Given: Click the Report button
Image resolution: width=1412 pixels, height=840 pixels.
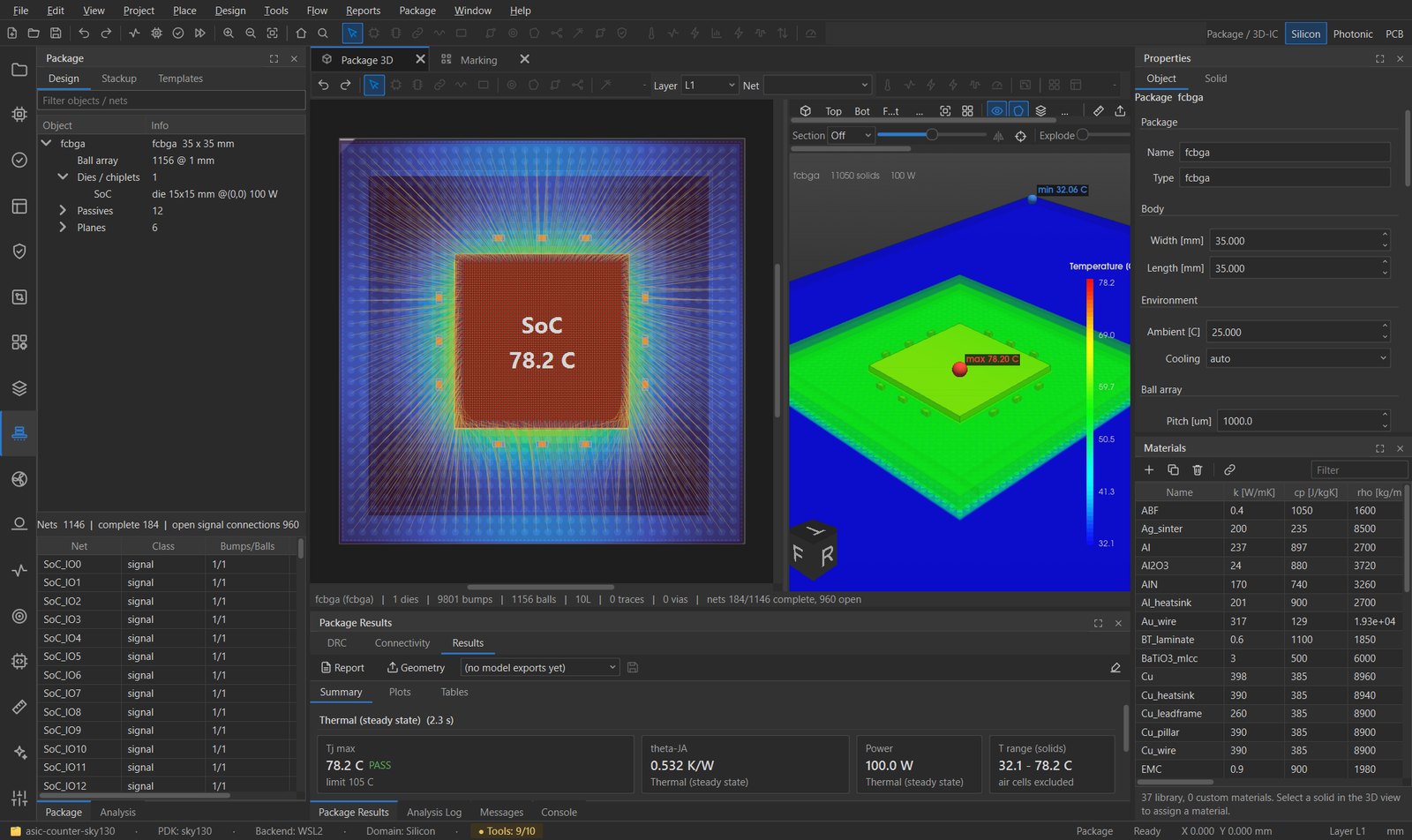Looking at the screenshot, I should pos(342,668).
